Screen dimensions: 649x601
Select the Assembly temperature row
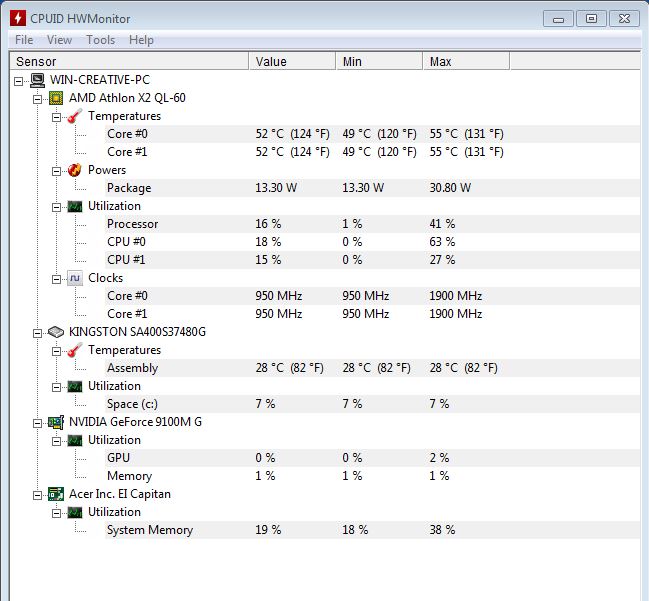(x=372, y=368)
